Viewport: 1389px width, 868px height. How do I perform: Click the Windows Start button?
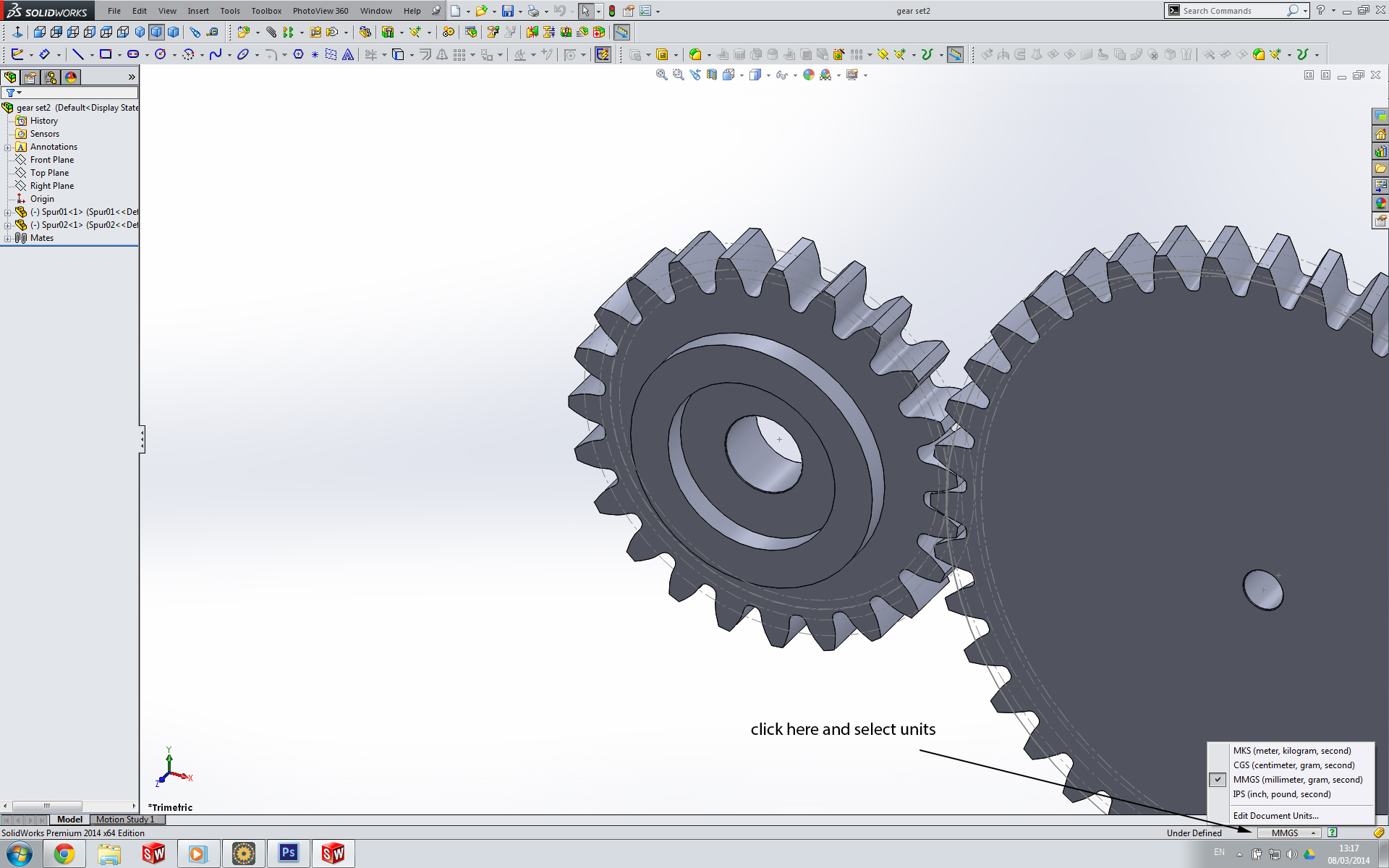pos(19,854)
